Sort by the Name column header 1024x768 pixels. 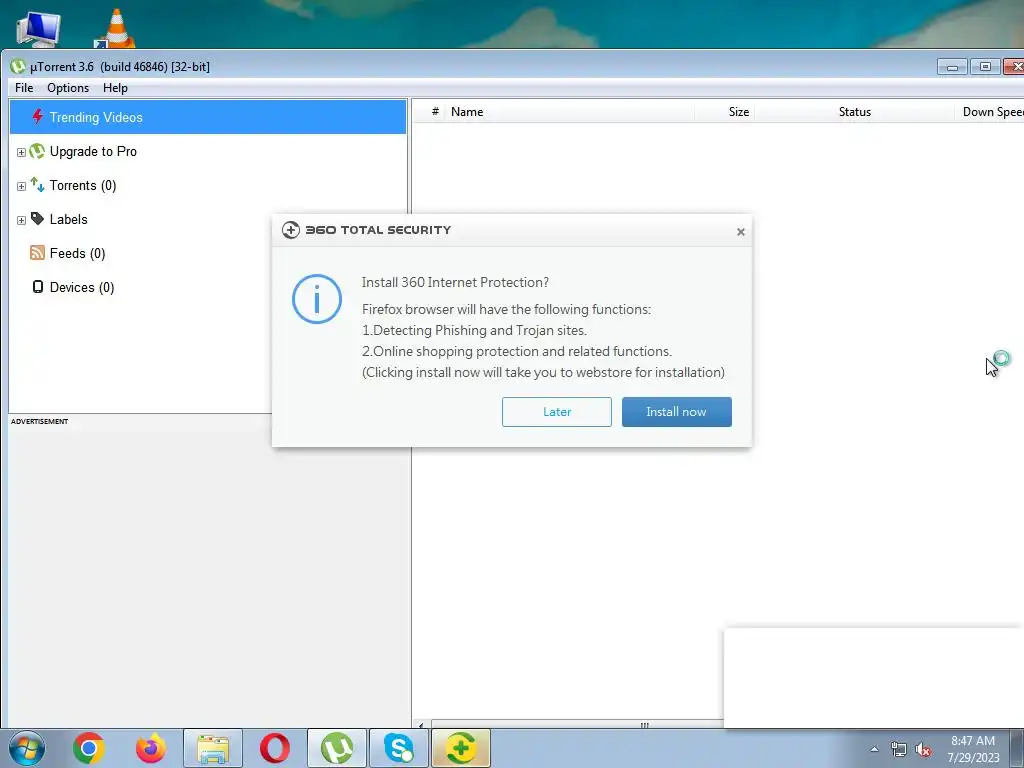click(x=568, y=112)
